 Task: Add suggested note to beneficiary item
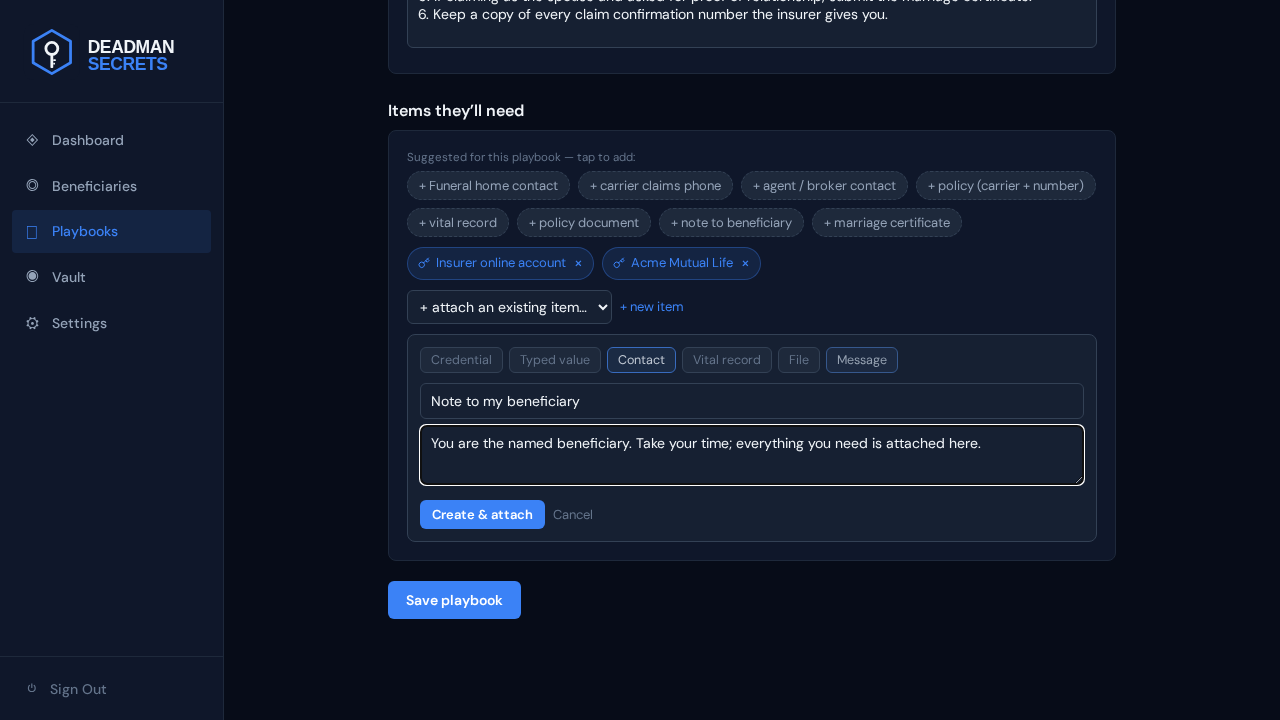click(x=731, y=222)
